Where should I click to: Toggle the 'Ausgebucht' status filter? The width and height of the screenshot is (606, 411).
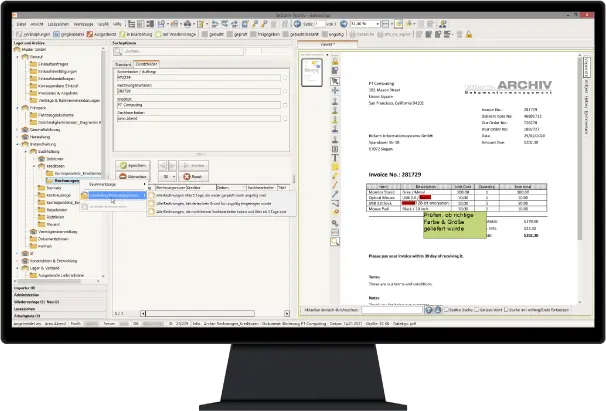(102, 34)
